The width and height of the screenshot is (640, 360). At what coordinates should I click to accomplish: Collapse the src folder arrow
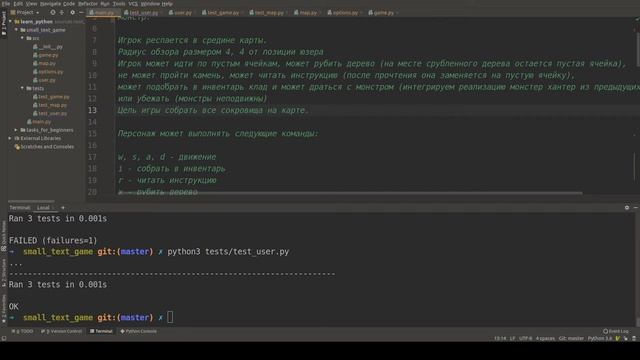22,38
